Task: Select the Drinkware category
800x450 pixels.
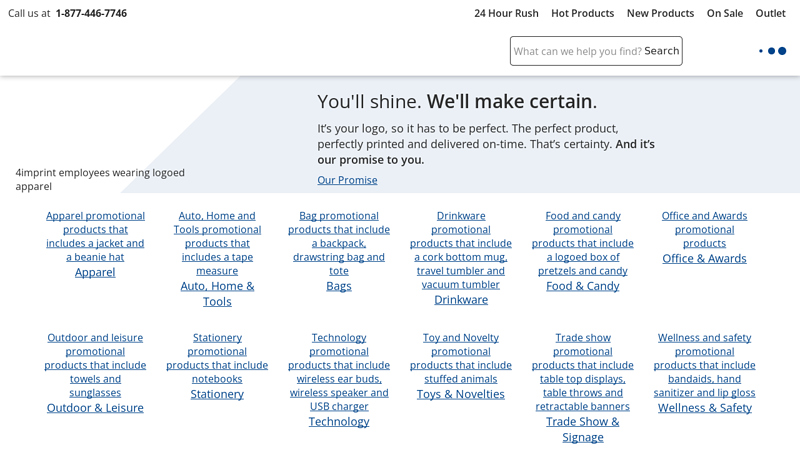Action: [x=461, y=299]
